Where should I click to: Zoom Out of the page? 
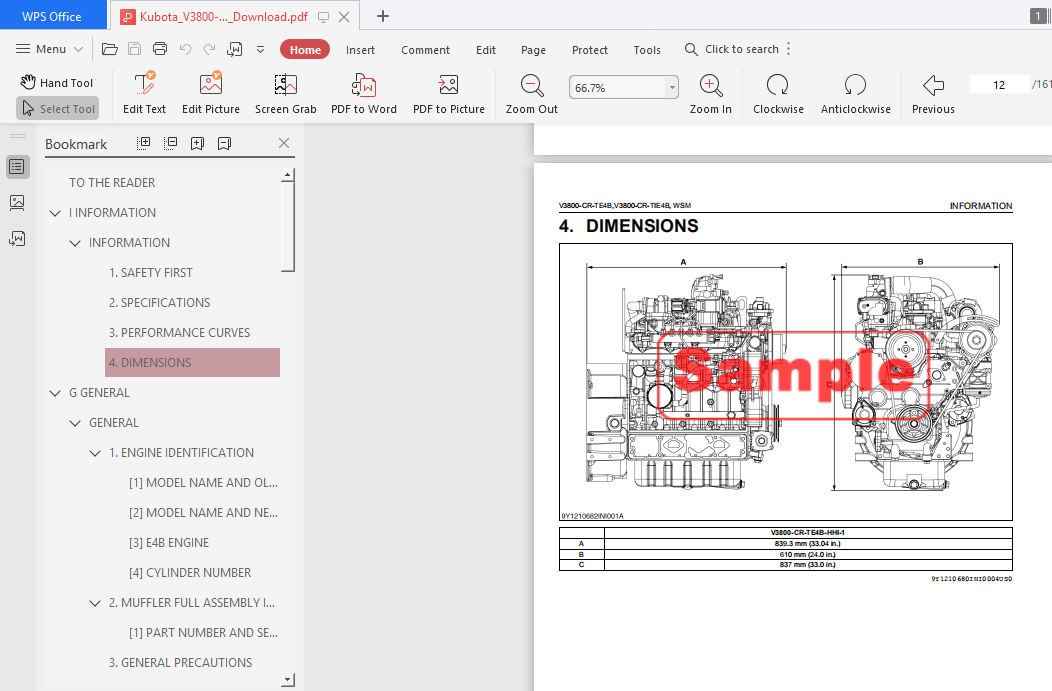click(x=531, y=93)
